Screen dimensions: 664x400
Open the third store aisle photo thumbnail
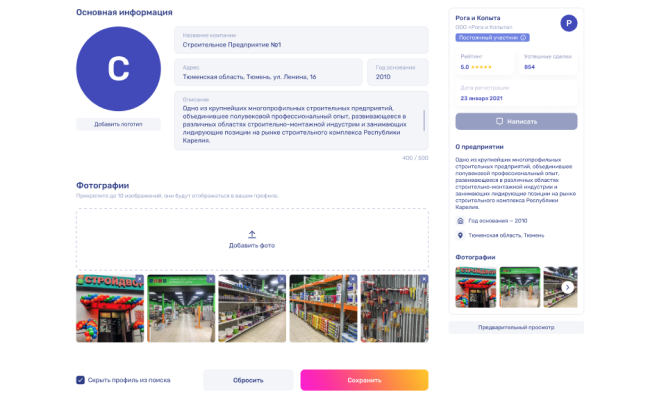[252, 309]
